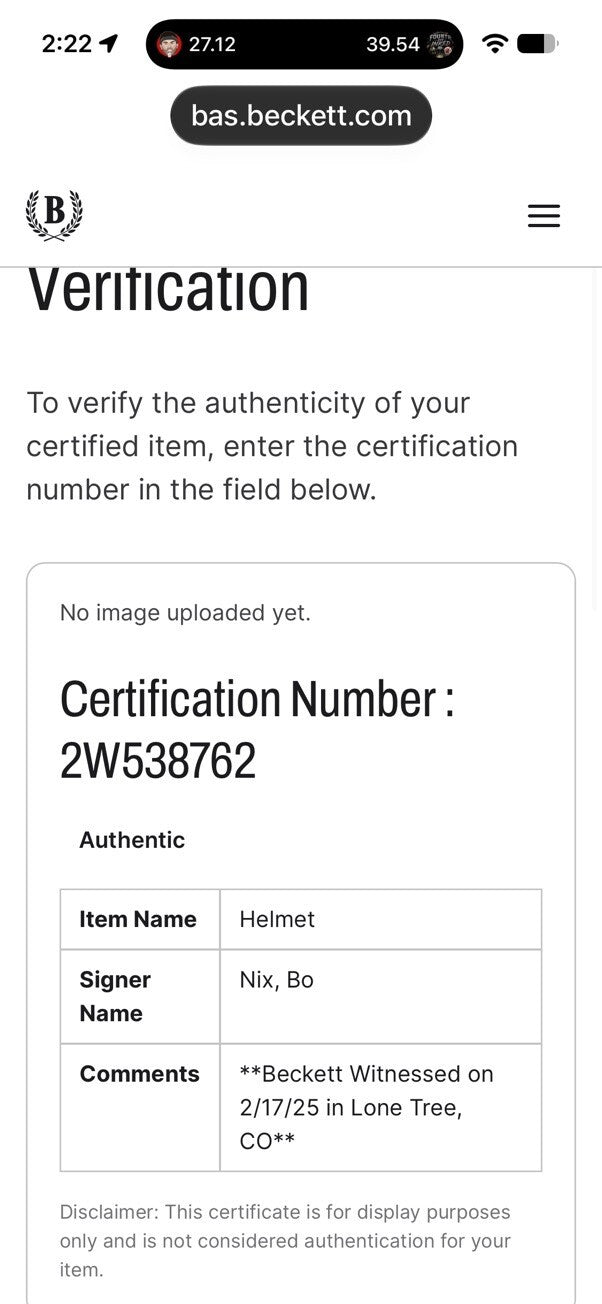Tap the bas.beckett.com address bar
Screen dimensions: 602x1304
point(301,116)
